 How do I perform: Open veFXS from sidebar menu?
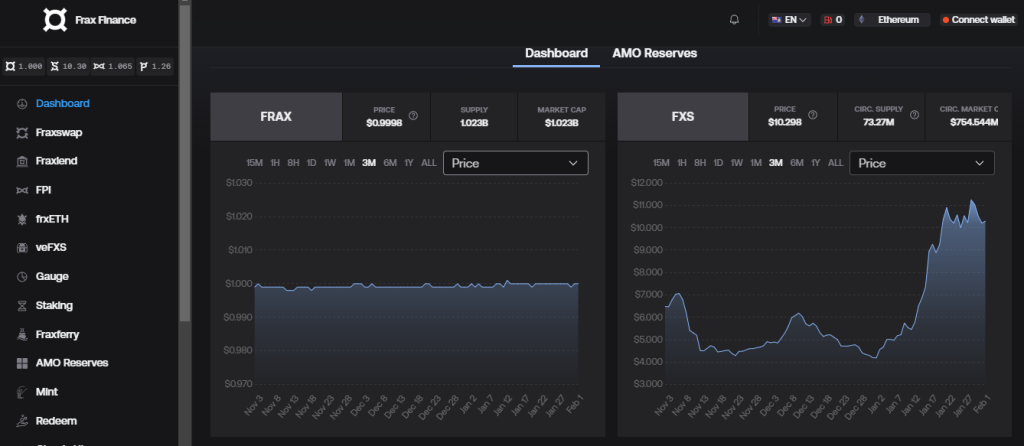[x=51, y=248]
